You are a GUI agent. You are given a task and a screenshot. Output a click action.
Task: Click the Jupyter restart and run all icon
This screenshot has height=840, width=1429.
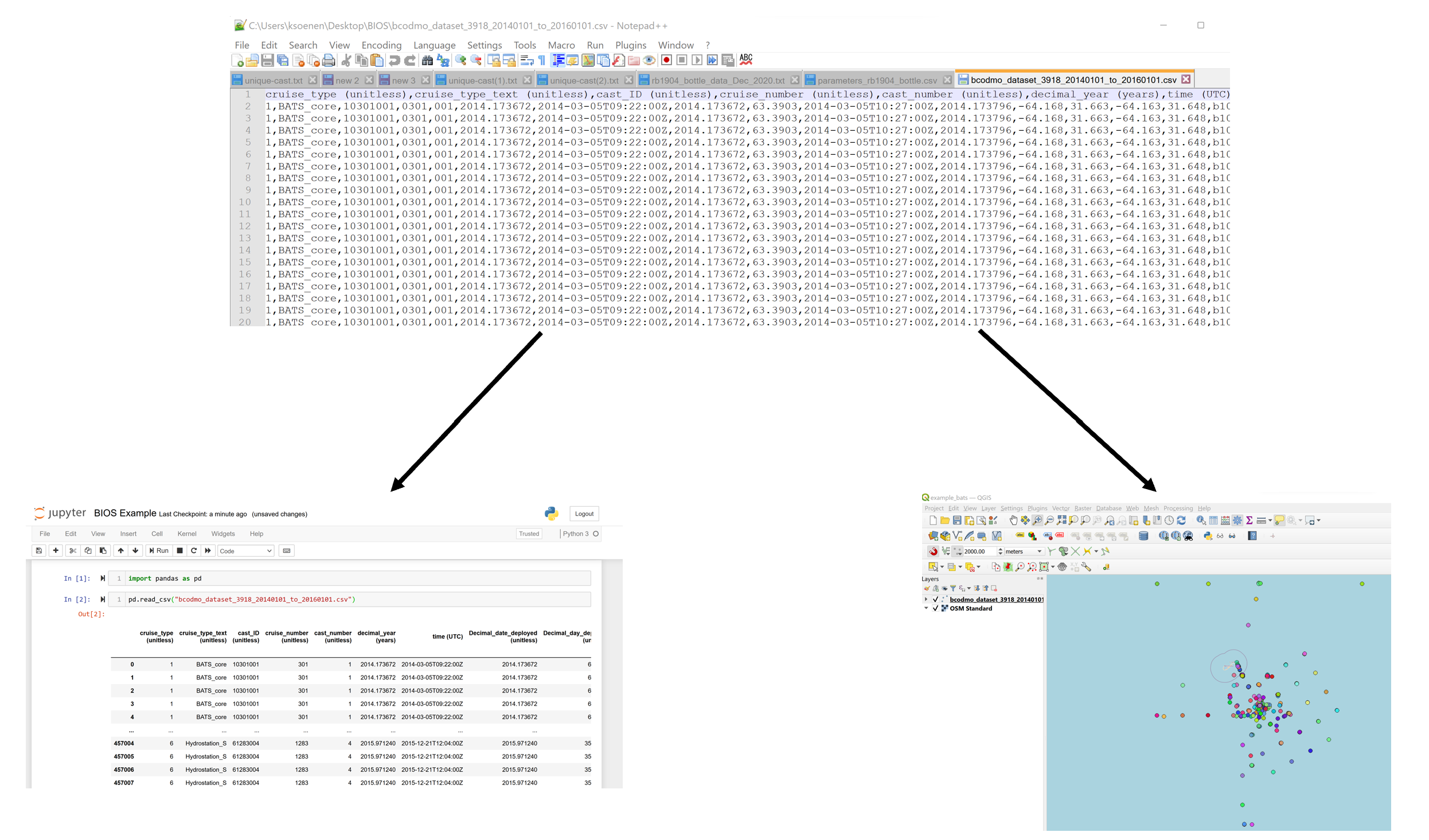(208, 550)
